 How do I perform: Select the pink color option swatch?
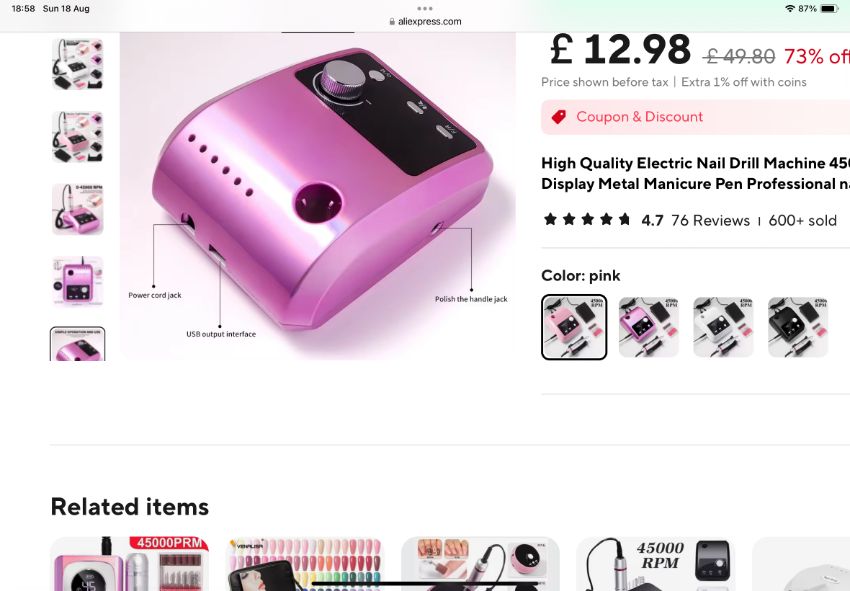[x=574, y=327]
